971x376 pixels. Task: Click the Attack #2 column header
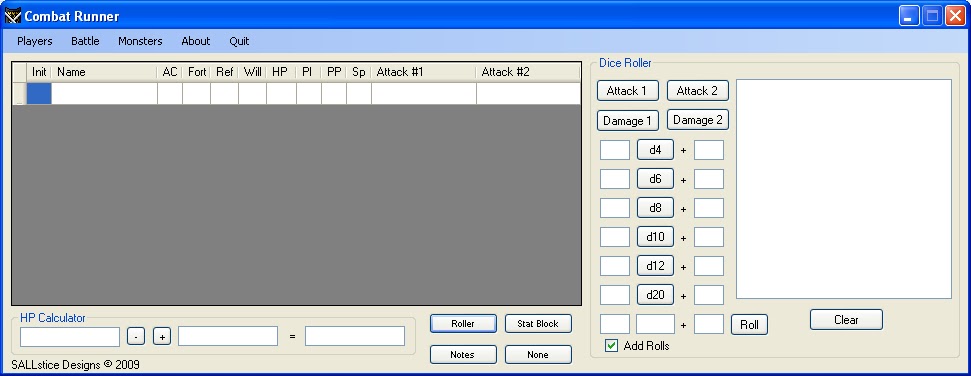pyautogui.click(x=528, y=72)
